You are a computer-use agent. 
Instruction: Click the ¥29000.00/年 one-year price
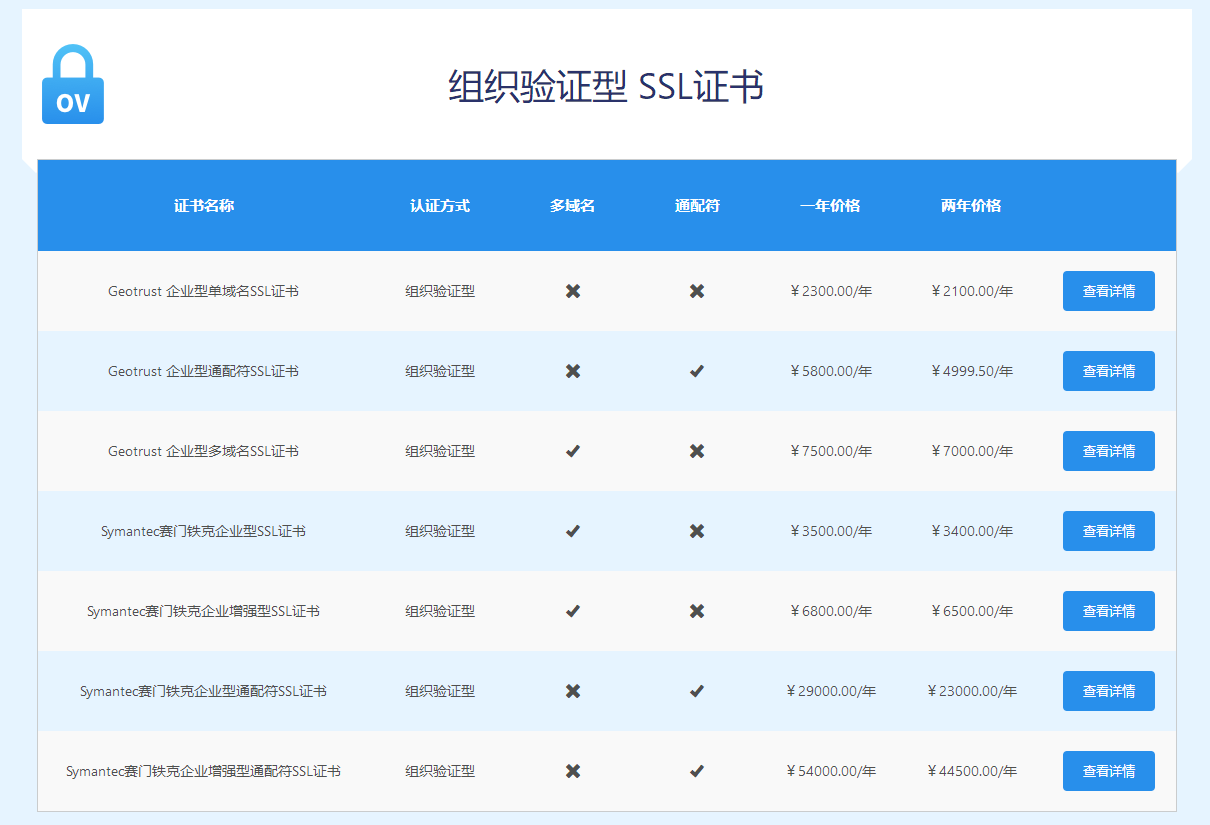831,691
